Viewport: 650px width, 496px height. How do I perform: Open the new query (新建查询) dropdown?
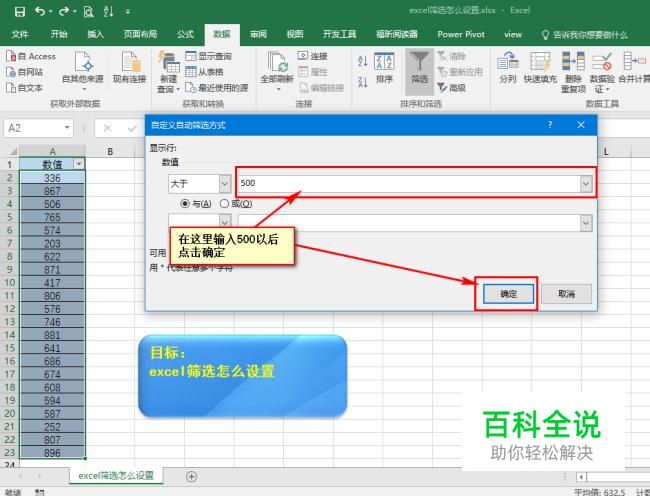(168, 73)
